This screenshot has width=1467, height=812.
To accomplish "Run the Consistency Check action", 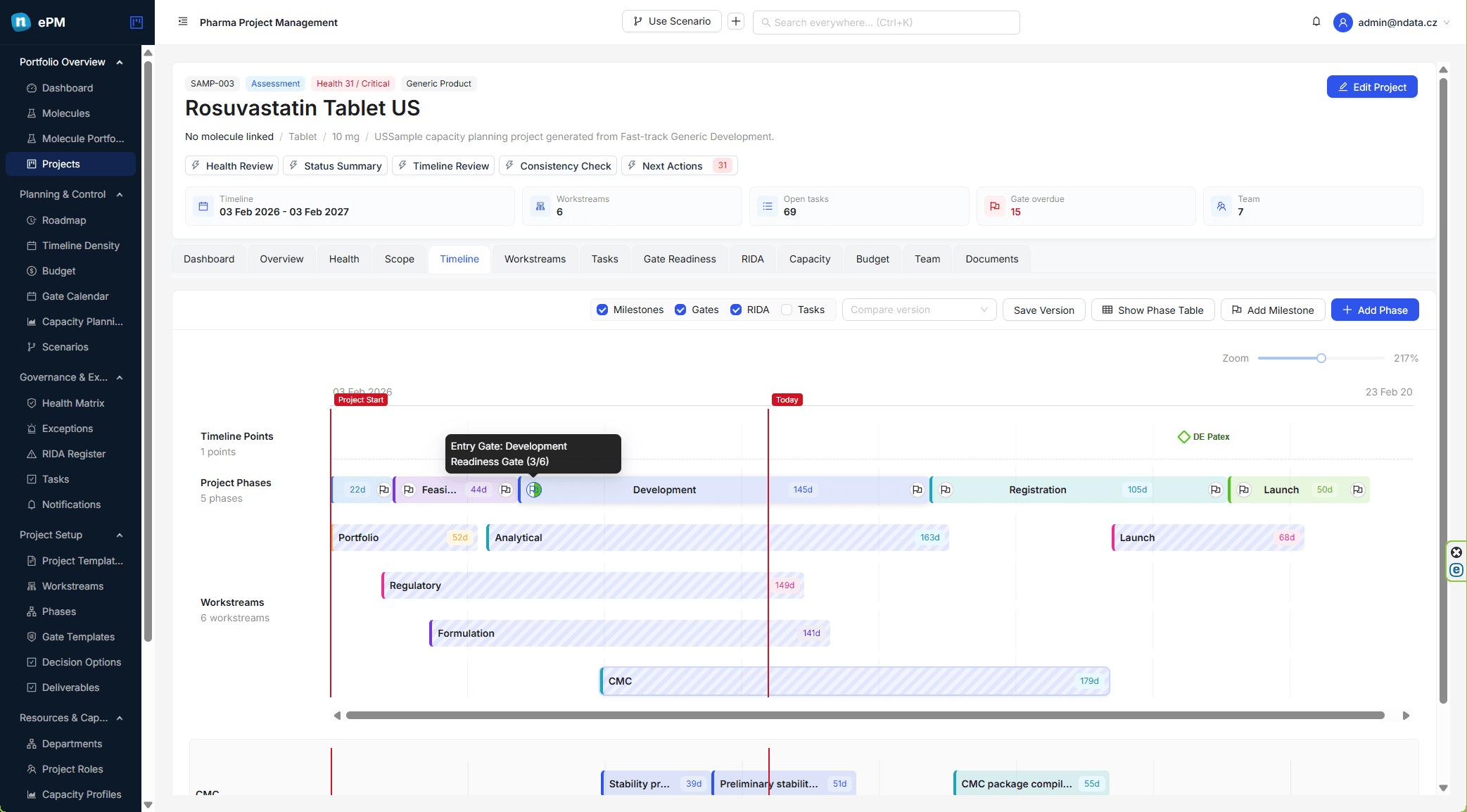I will tap(558, 165).
